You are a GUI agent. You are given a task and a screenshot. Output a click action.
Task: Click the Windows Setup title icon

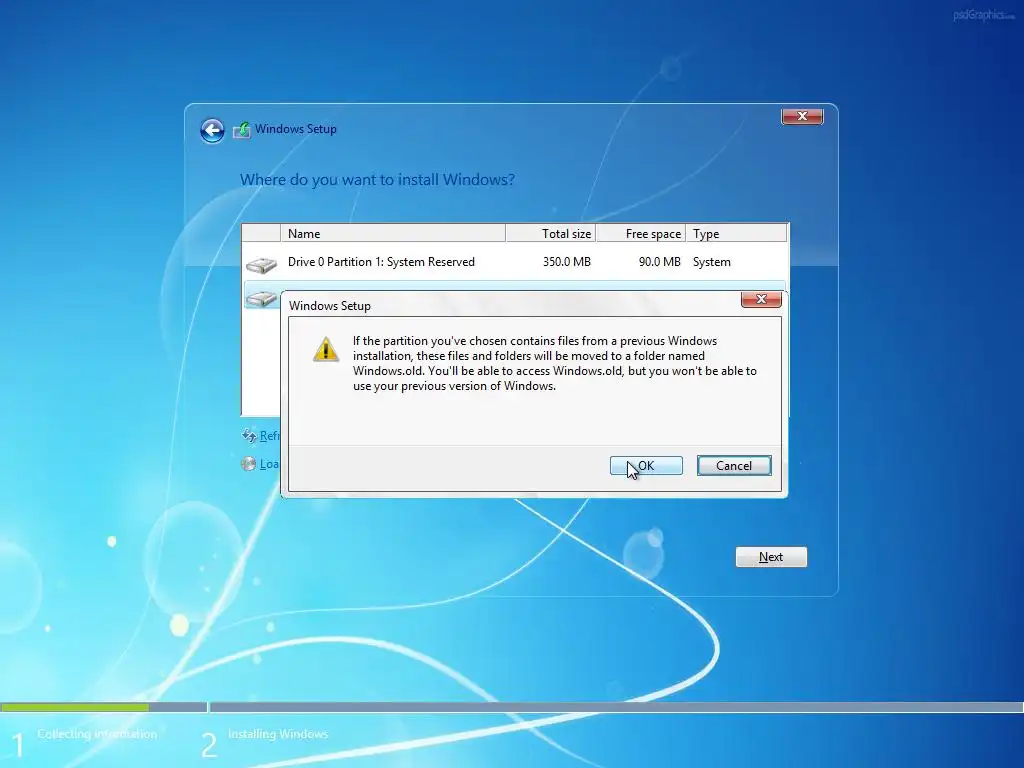click(242, 129)
